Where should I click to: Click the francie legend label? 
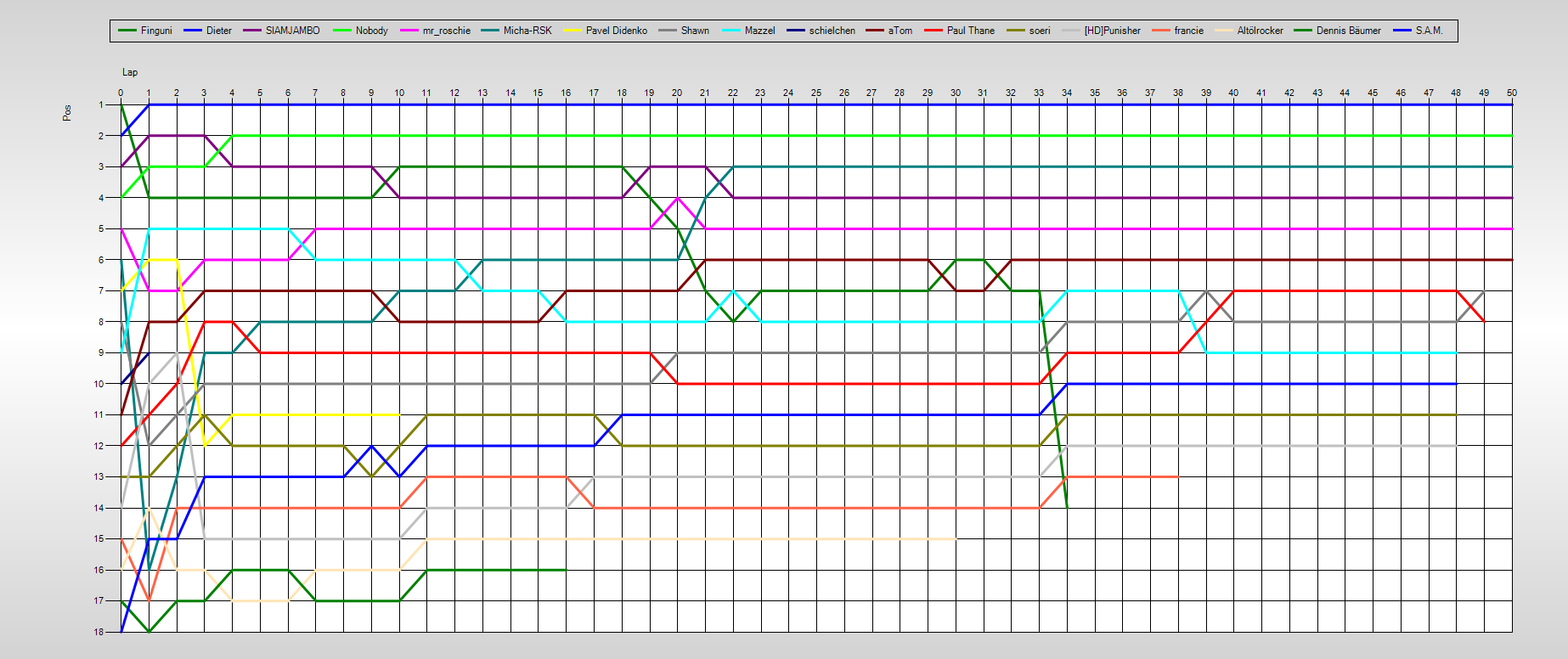[1188, 31]
